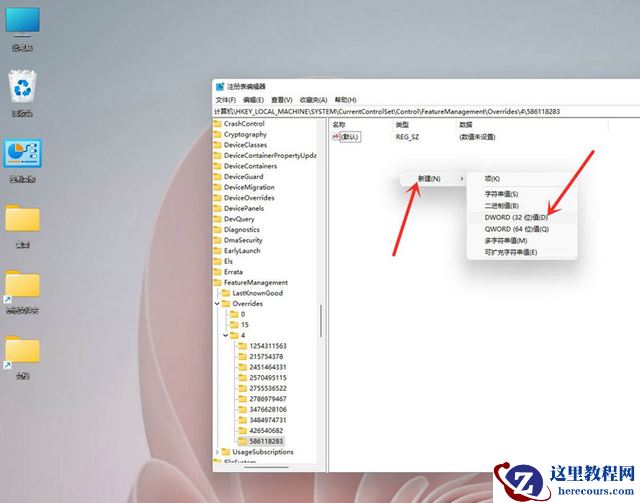Viewport: 640px width, 503px height.
Task: Click folder icon beside key 1254311563
Action: click(x=243, y=346)
